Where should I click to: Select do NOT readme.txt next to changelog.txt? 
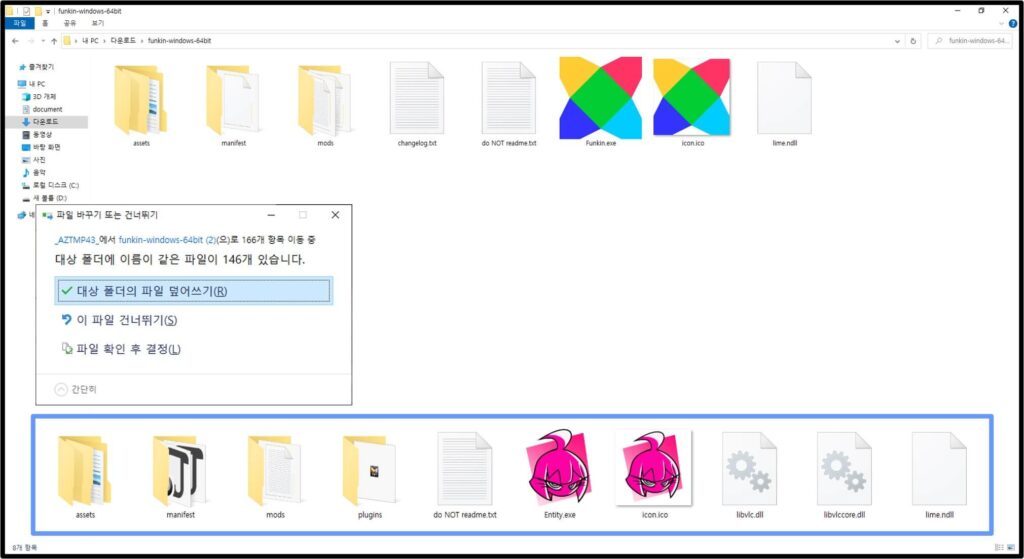click(x=509, y=103)
